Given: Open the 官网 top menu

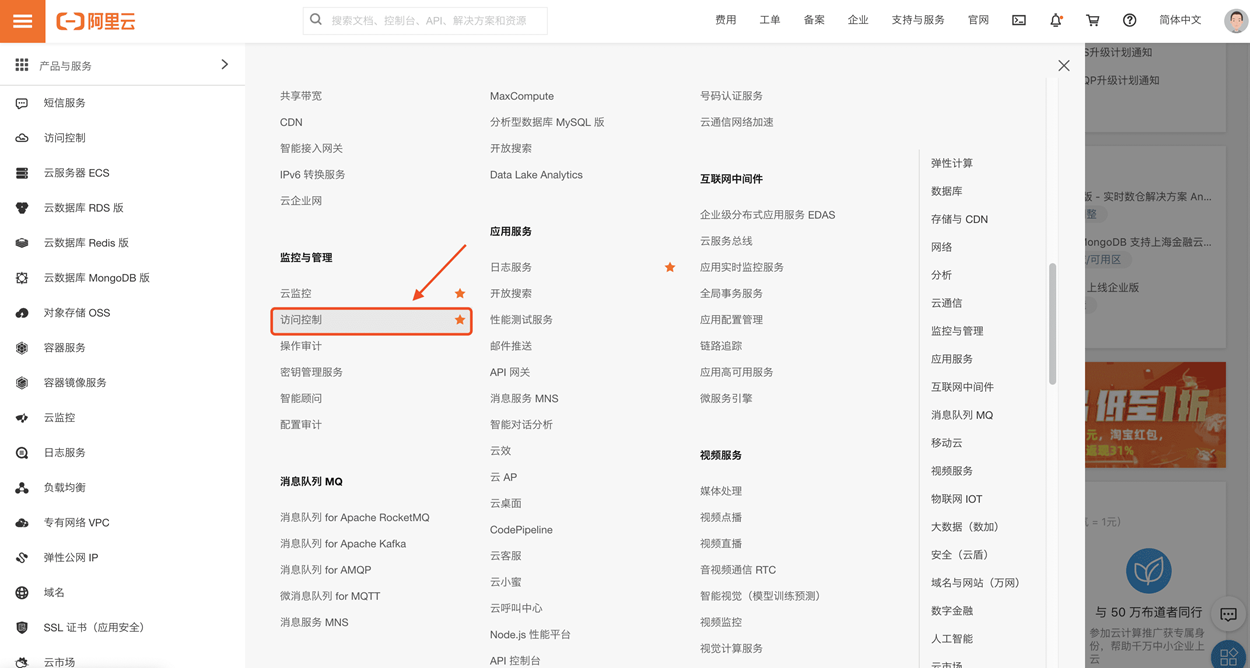Looking at the screenshot, I should coord(978,20).
